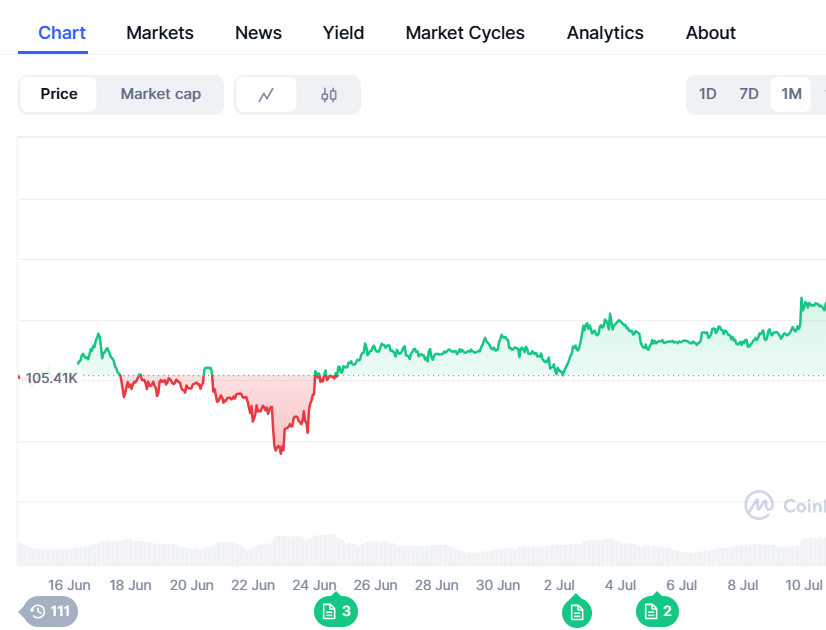Go to the News tab
The image size is (826, 630).
pyautogui.click(x=258, y=33)
